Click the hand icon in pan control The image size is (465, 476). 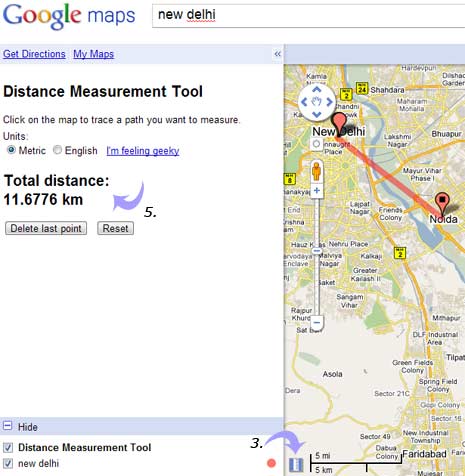pos(317,102)
